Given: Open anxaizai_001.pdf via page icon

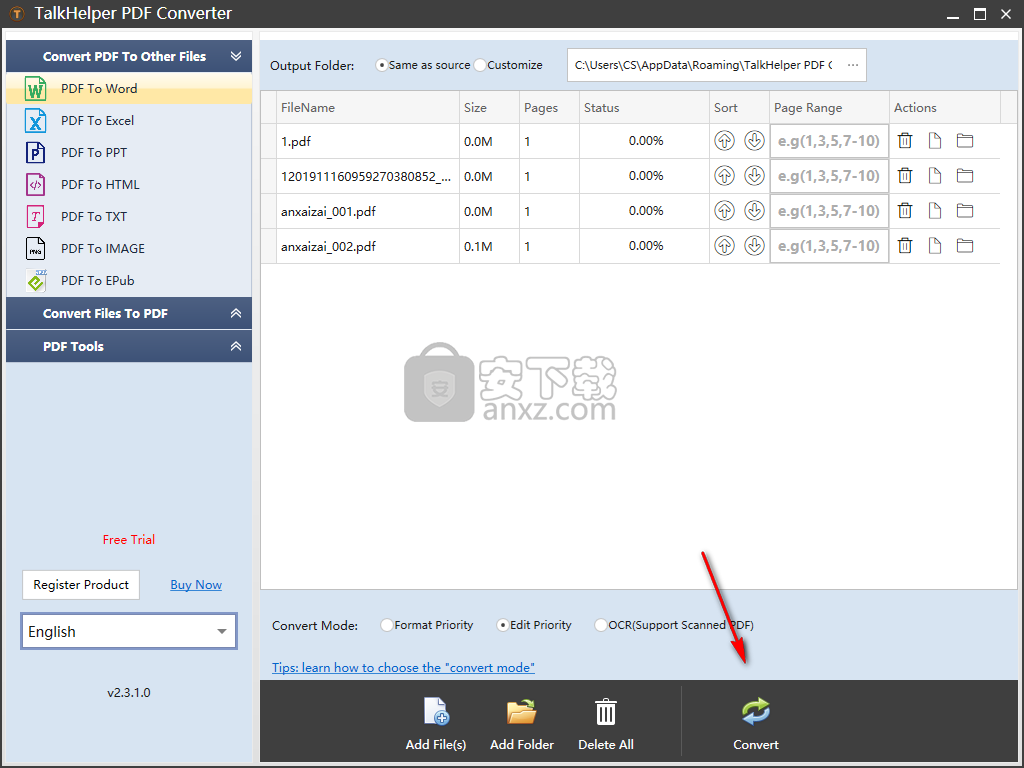Looking at the screenshot, I should pyautogui.click(x=935, y=210).
